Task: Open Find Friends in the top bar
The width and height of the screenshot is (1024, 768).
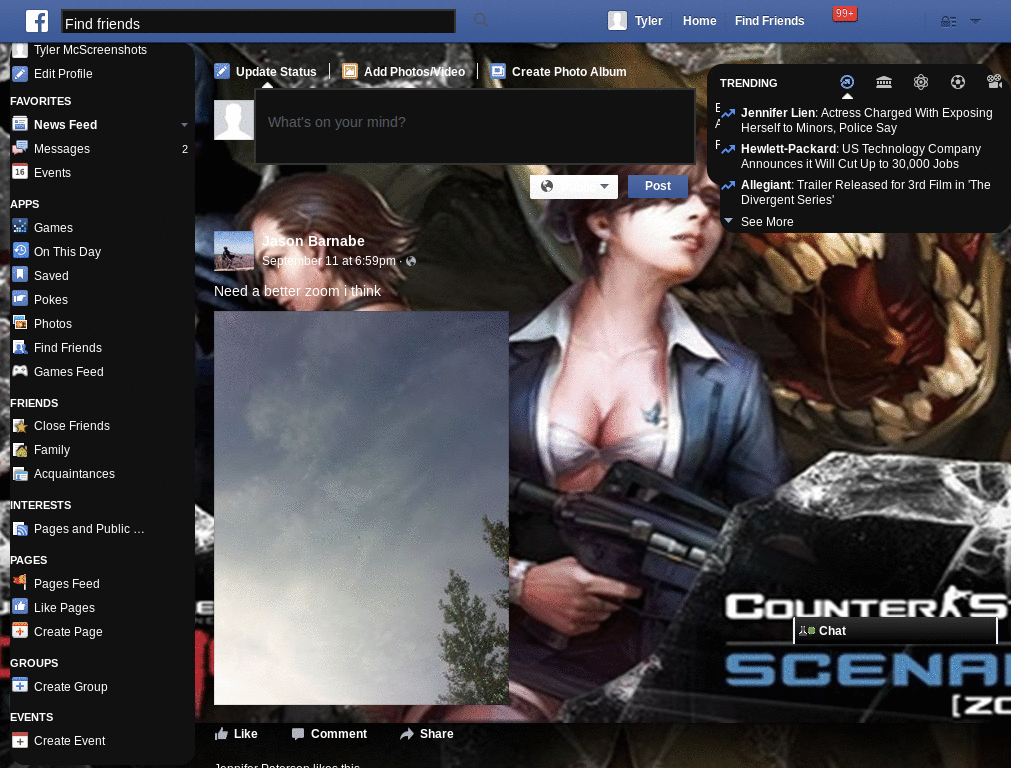Action: (769, 21)
